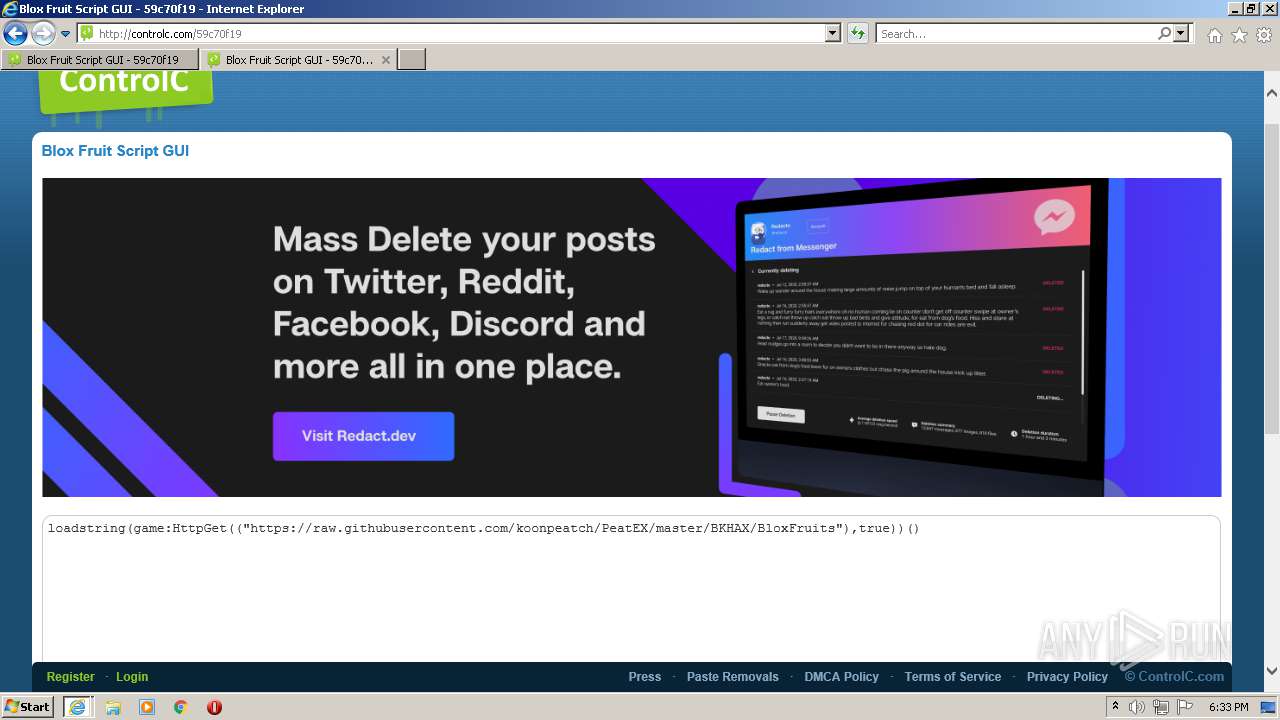The width and height of the screenshot is (1280, 720).
Task: Click the Show desktop button
Action: [1270, 707]
